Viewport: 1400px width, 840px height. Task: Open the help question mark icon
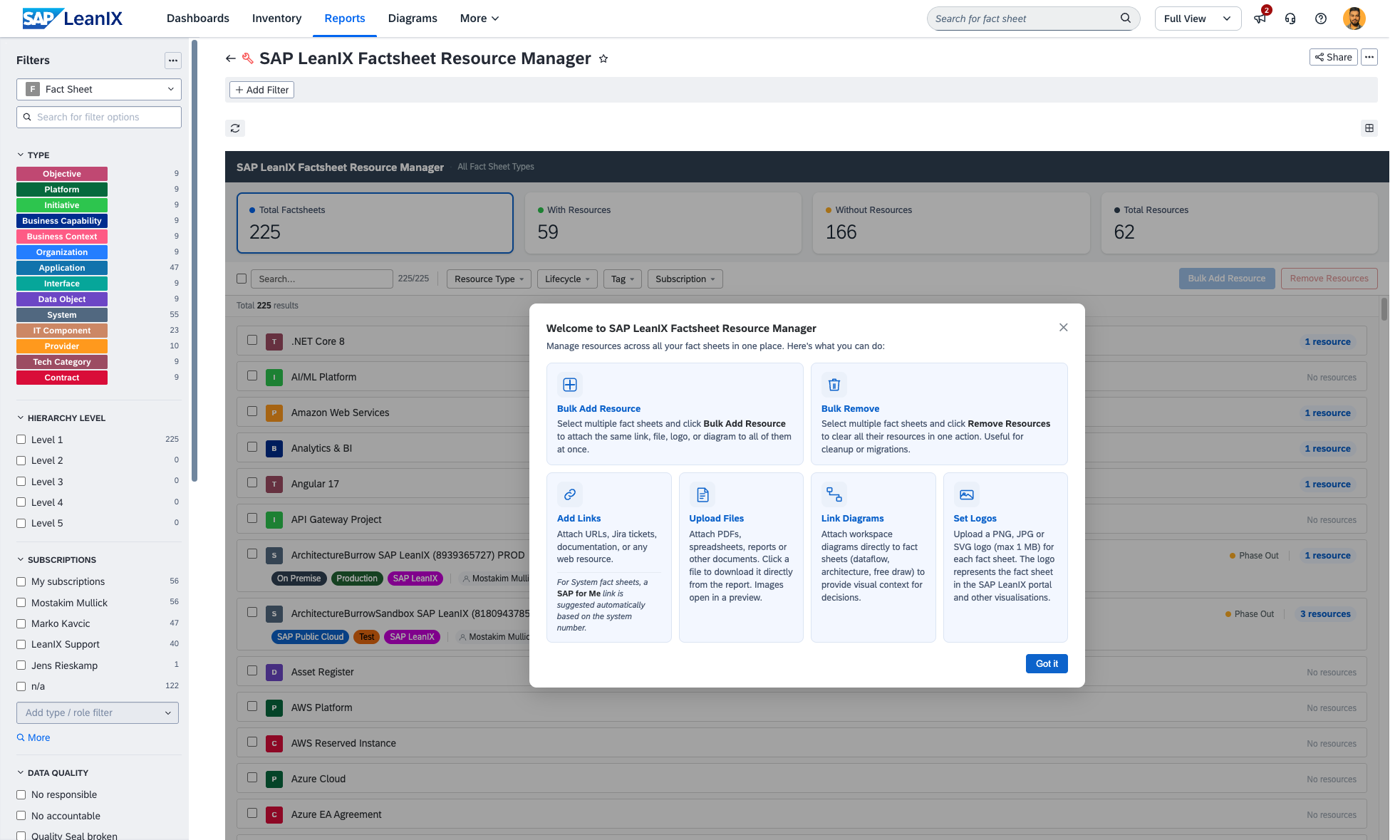[x=1321, y=19]
